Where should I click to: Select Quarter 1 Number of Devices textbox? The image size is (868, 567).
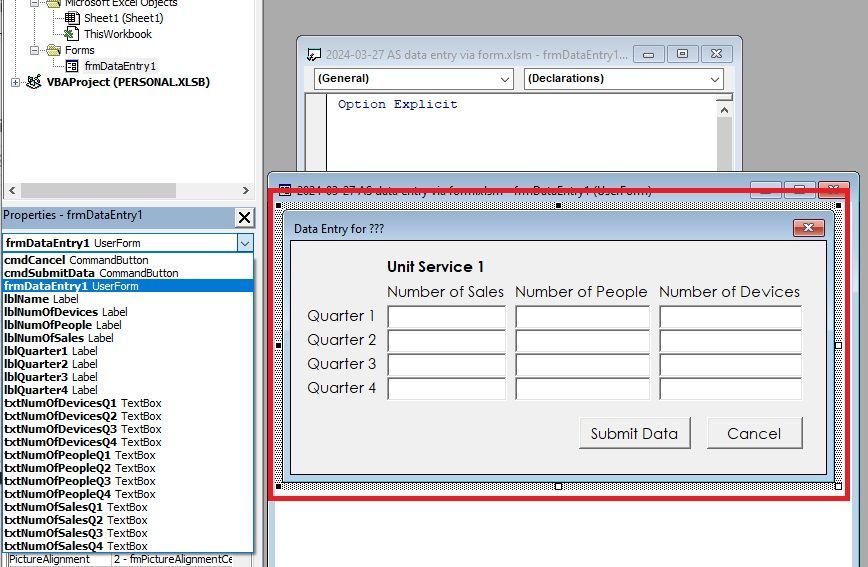tap(730, 317)
